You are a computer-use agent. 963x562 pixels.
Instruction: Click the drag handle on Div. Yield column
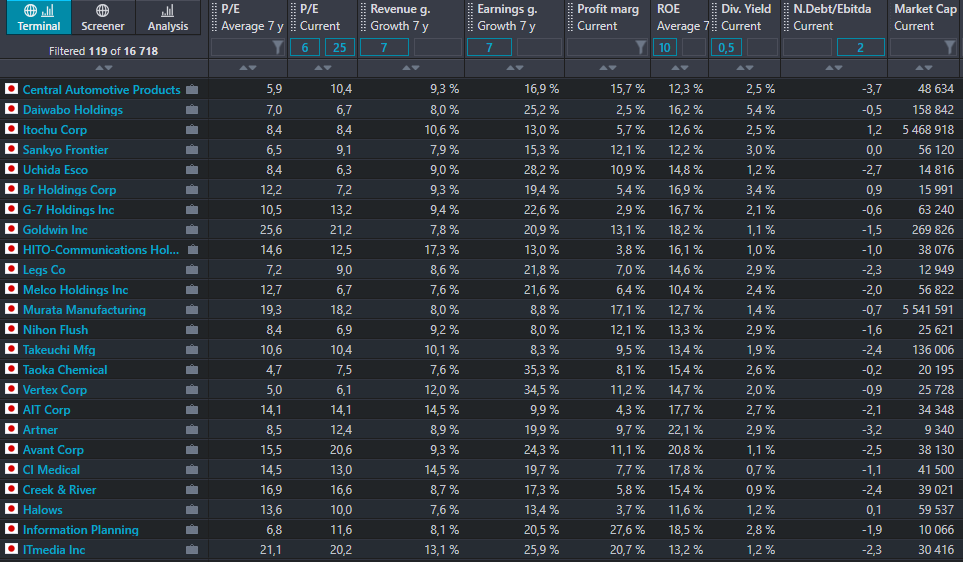click(x=714, y=17)
